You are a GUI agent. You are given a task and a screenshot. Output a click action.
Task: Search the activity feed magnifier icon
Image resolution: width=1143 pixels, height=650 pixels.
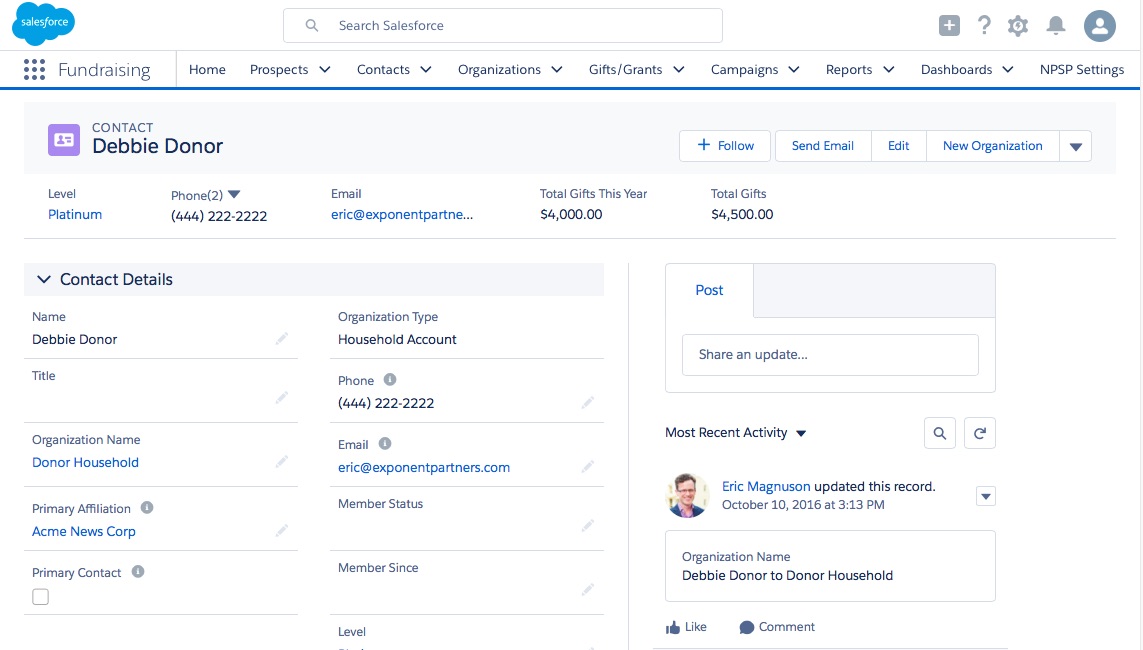(x=940, y=433)
